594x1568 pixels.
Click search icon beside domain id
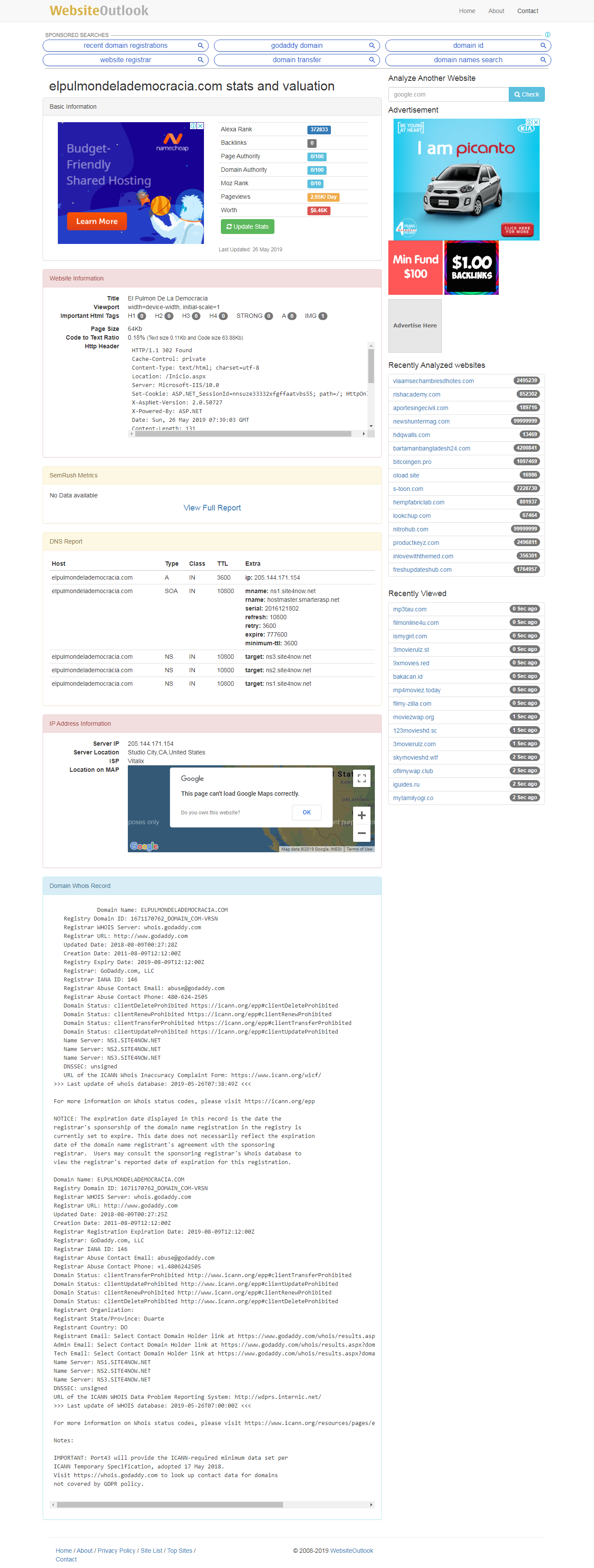pos(543,46)
